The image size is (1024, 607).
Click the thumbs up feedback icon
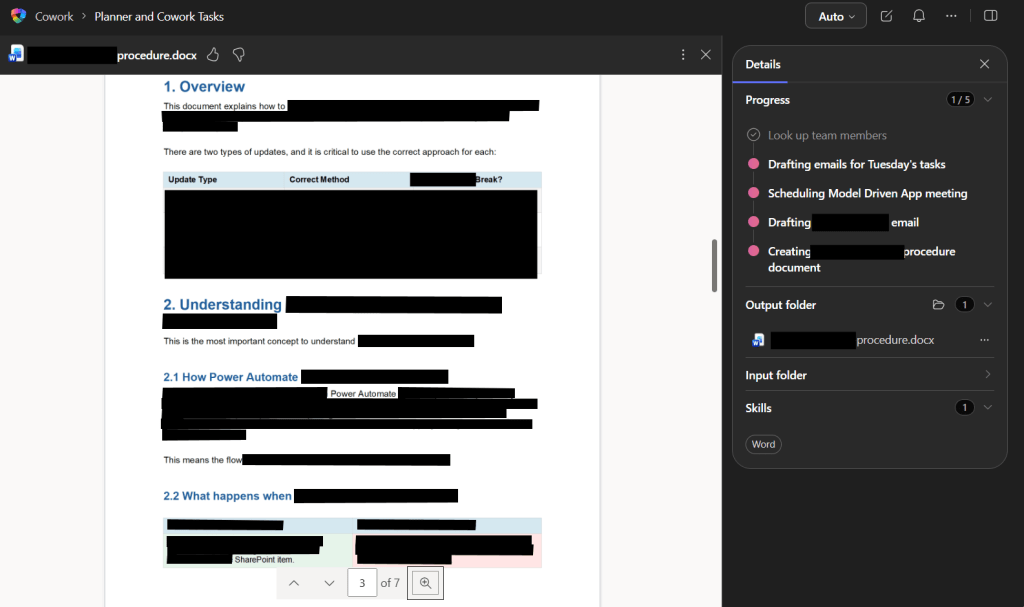[x=213, y=54]
